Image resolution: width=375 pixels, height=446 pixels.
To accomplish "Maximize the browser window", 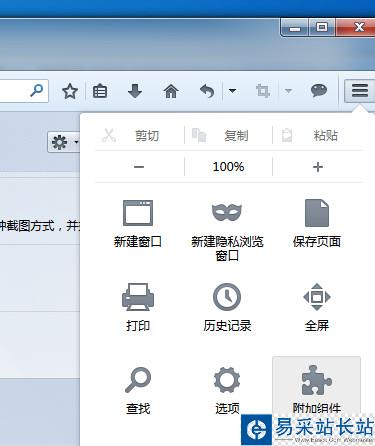I will coord(322,27).
